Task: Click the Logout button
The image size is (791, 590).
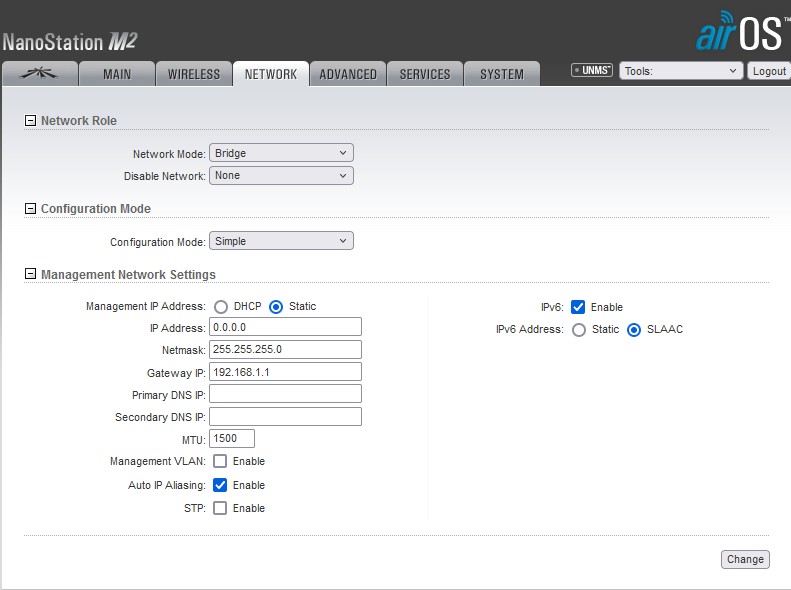Action: (x=769, y=71)
